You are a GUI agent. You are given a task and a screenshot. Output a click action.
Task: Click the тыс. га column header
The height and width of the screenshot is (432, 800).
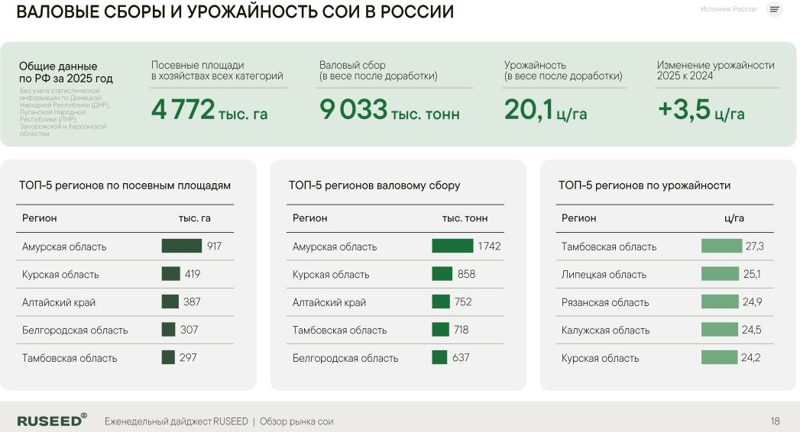pos(194,218)
